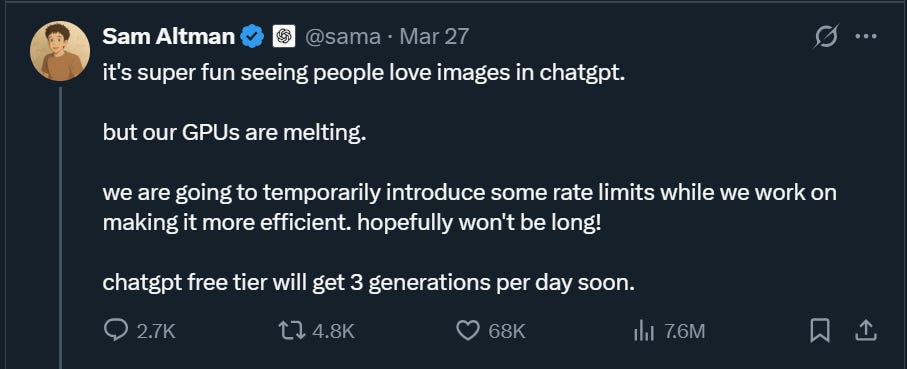The width and height of the screenshot is (907, 369).
Task: Like the post with heart icon
Action: click(x=469, y=331)
